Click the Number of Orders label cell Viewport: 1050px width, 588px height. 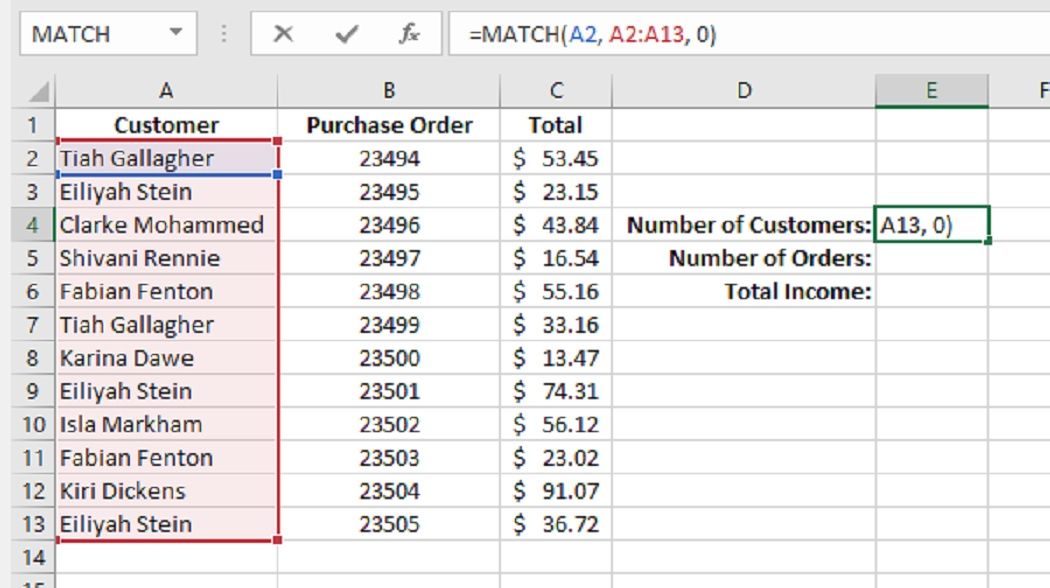tap(743, 259)
